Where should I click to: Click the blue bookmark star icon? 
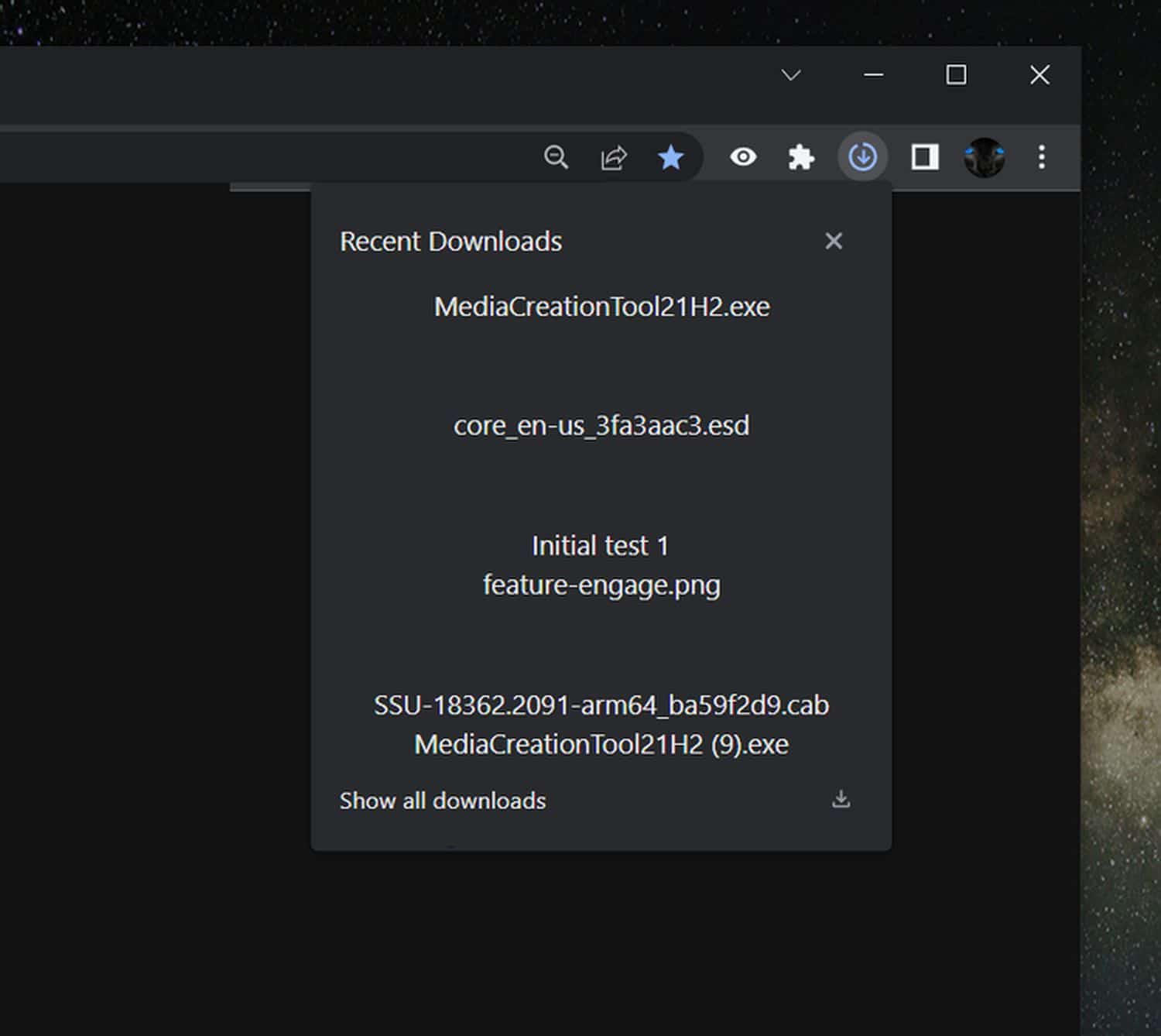[670, 157]
